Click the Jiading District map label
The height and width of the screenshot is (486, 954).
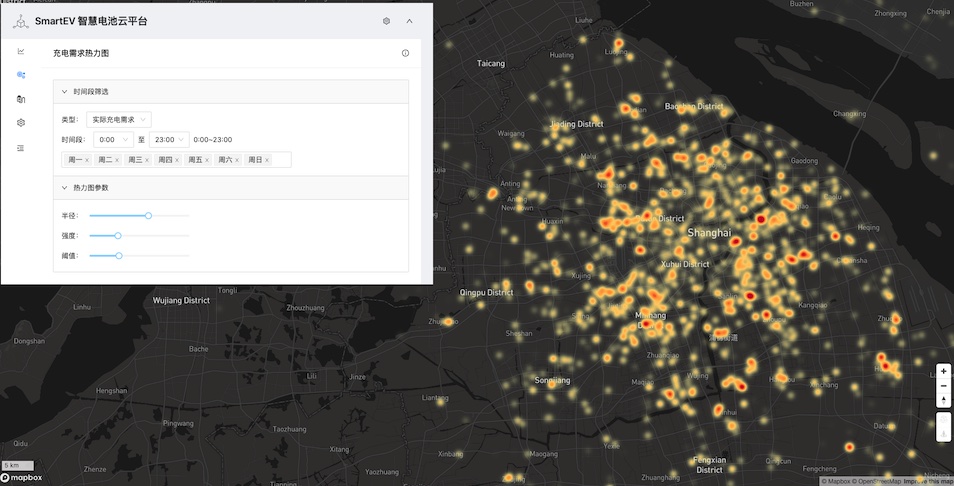[577, 124]
